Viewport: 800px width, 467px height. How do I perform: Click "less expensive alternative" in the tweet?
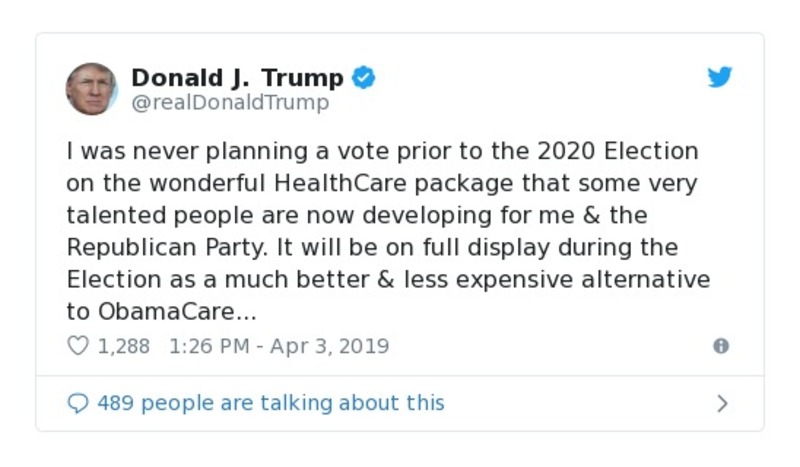click(x=562, y=279)
